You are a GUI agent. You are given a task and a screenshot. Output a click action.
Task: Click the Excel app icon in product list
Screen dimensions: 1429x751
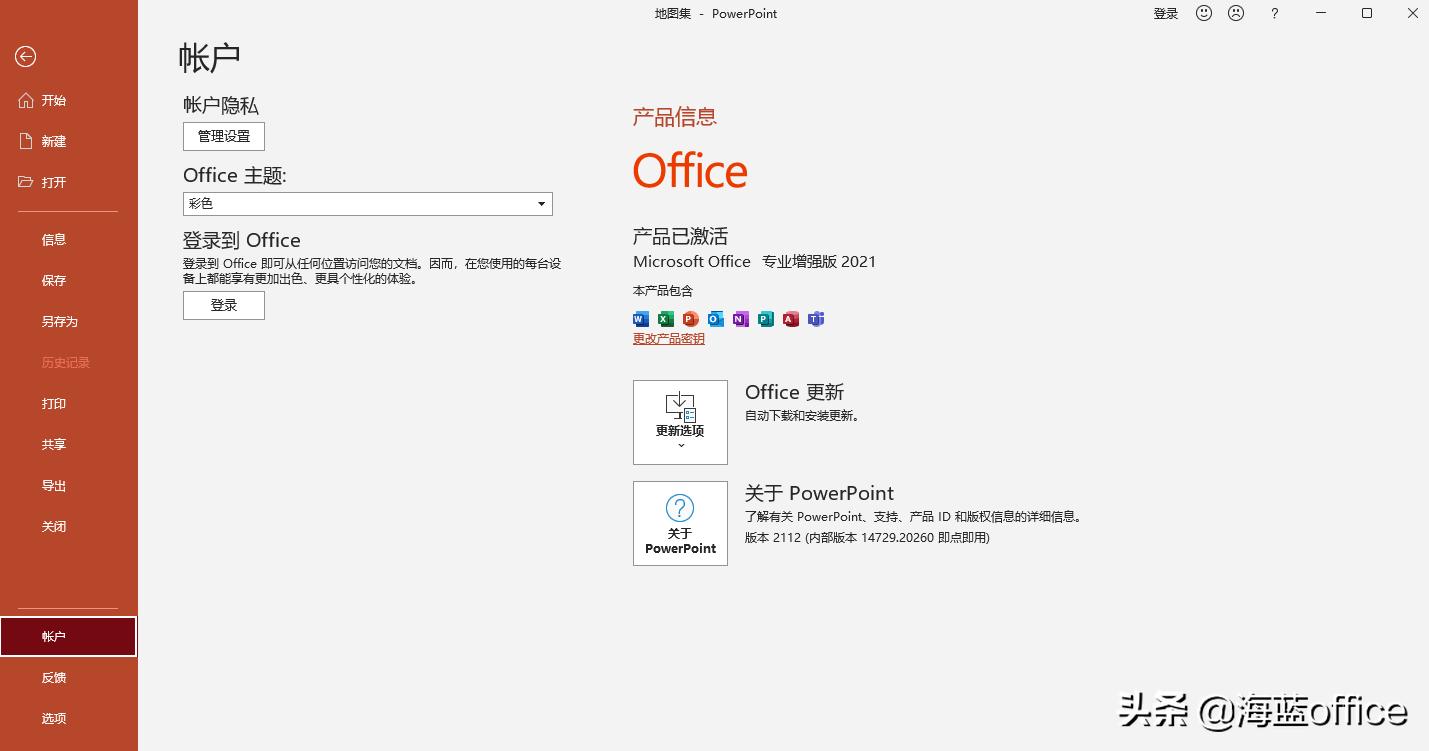[665, 319]
